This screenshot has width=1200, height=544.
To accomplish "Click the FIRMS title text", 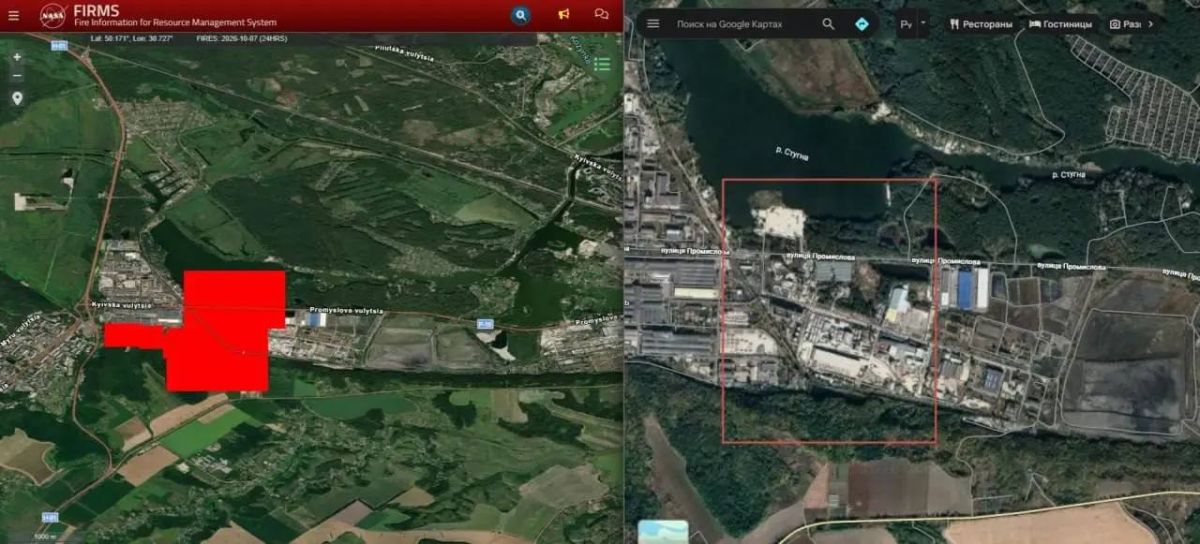I will click(95, 10).
